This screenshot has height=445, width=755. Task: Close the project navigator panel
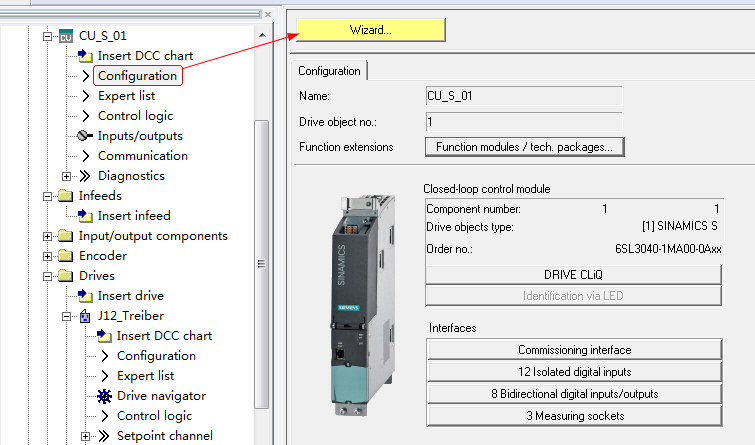point(268,14)
